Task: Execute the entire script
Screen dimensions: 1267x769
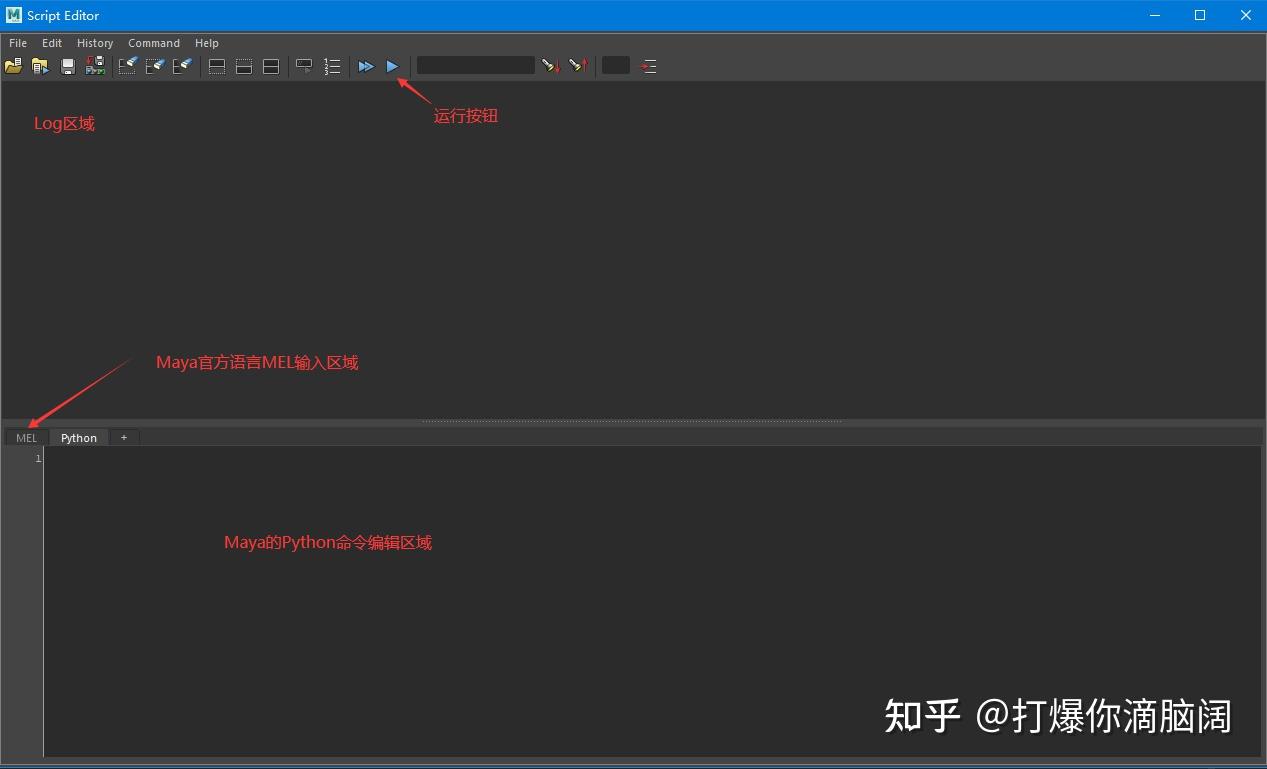Action: (365, 66)
